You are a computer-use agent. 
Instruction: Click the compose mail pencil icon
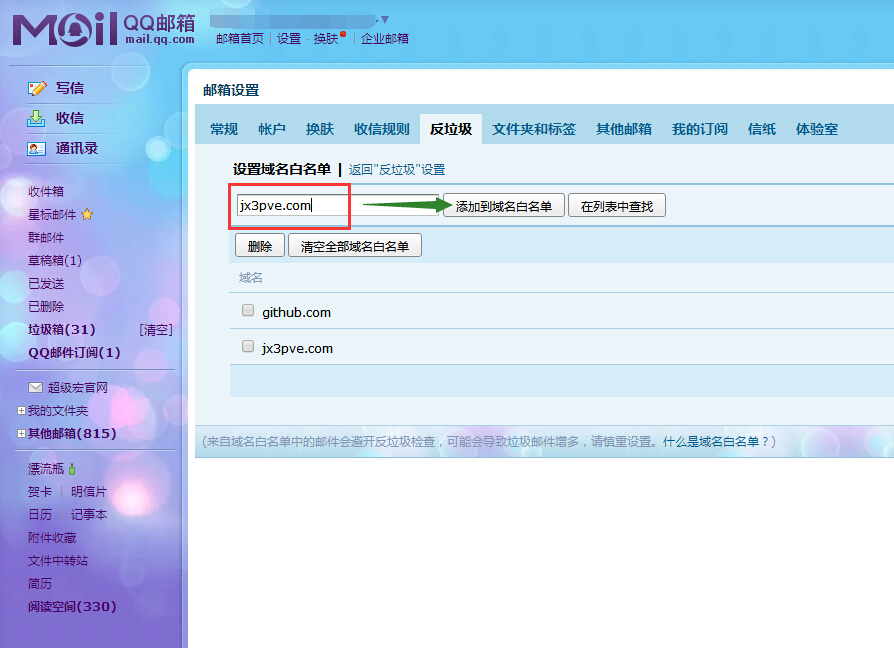[x=37, y=88]
